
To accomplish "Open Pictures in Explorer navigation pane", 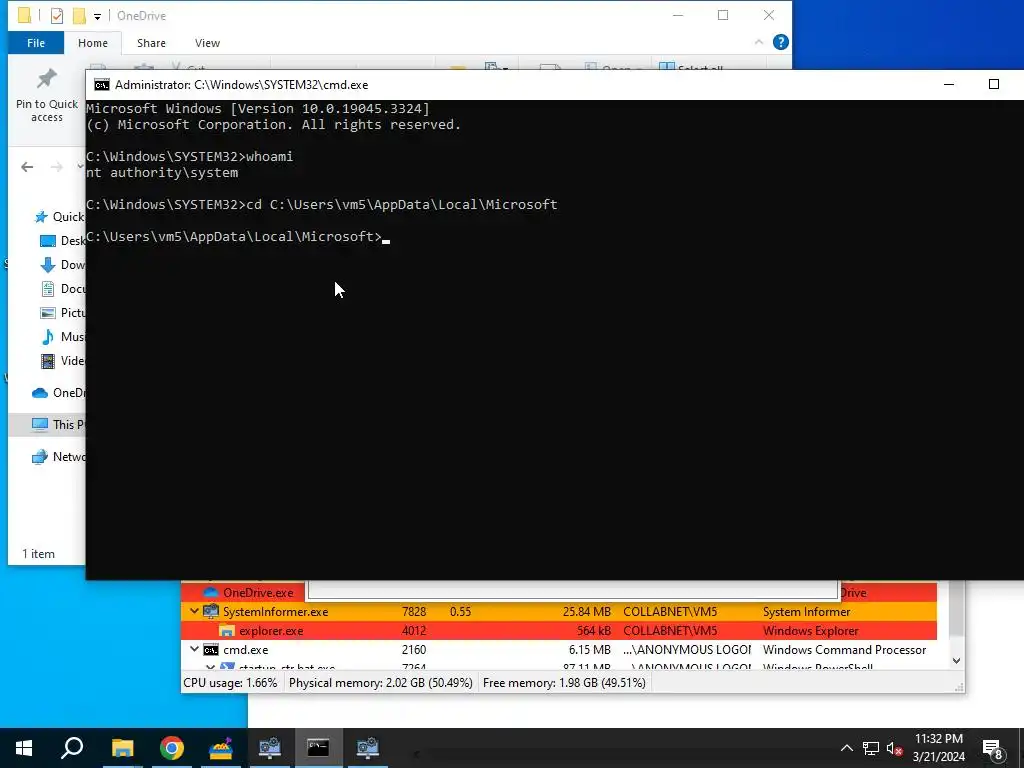I will [x=63, y=313].
